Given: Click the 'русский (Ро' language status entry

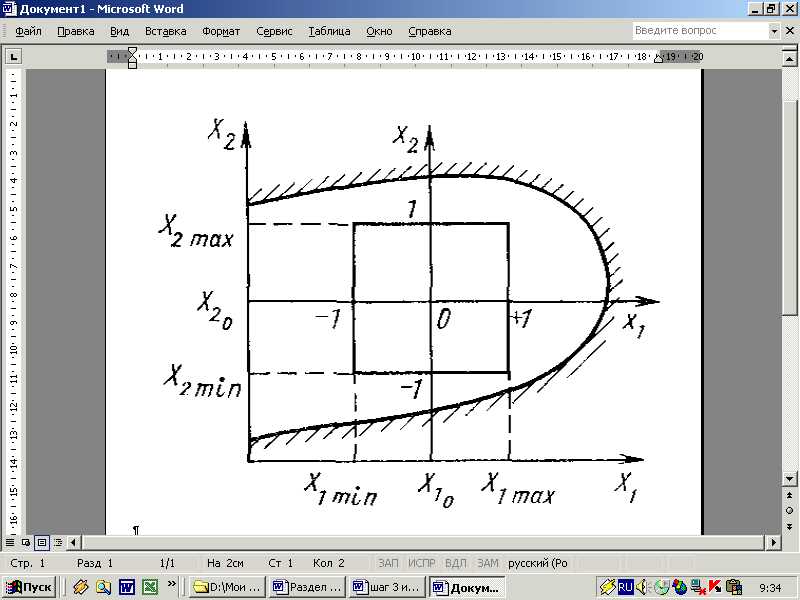Looking at the screenshot, I should pyautogui.click(x=538, y=563).
